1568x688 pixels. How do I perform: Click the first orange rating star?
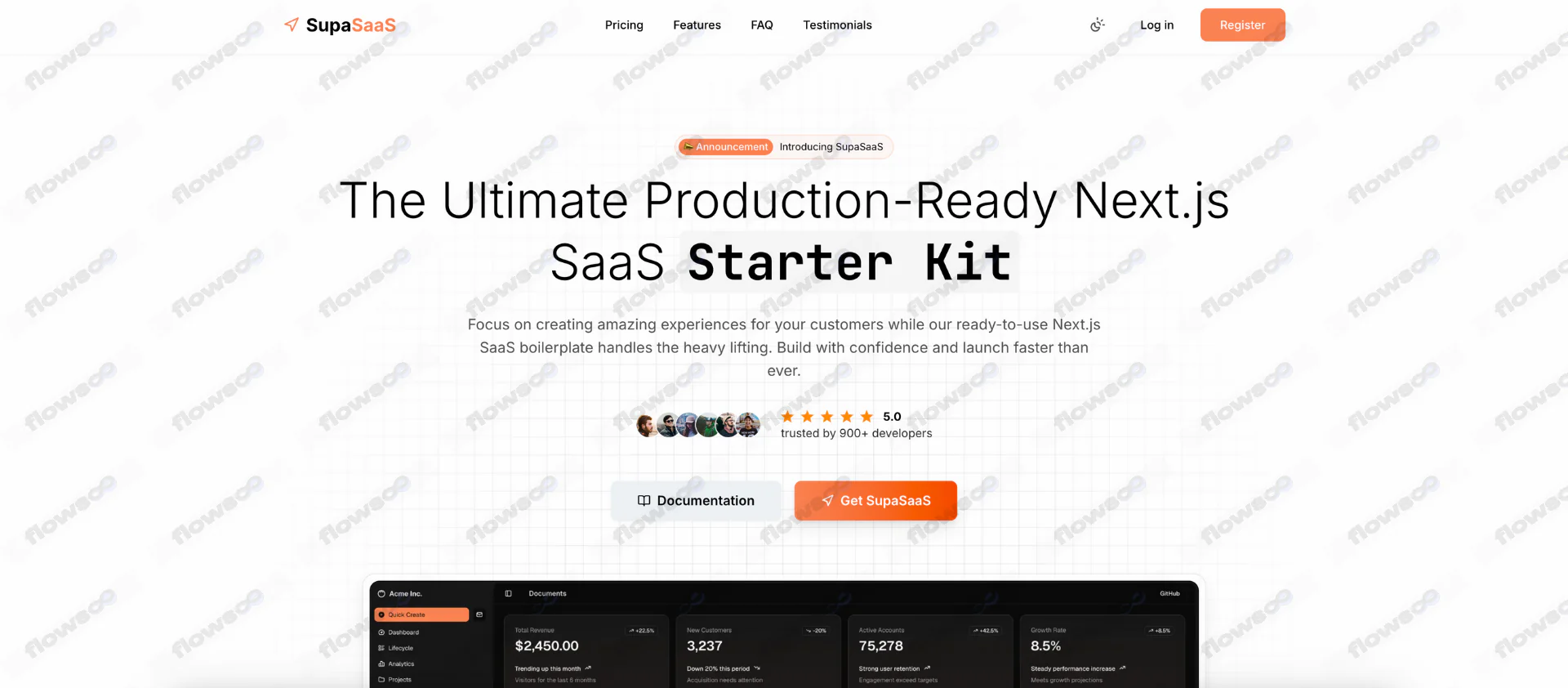pos(787,417)
